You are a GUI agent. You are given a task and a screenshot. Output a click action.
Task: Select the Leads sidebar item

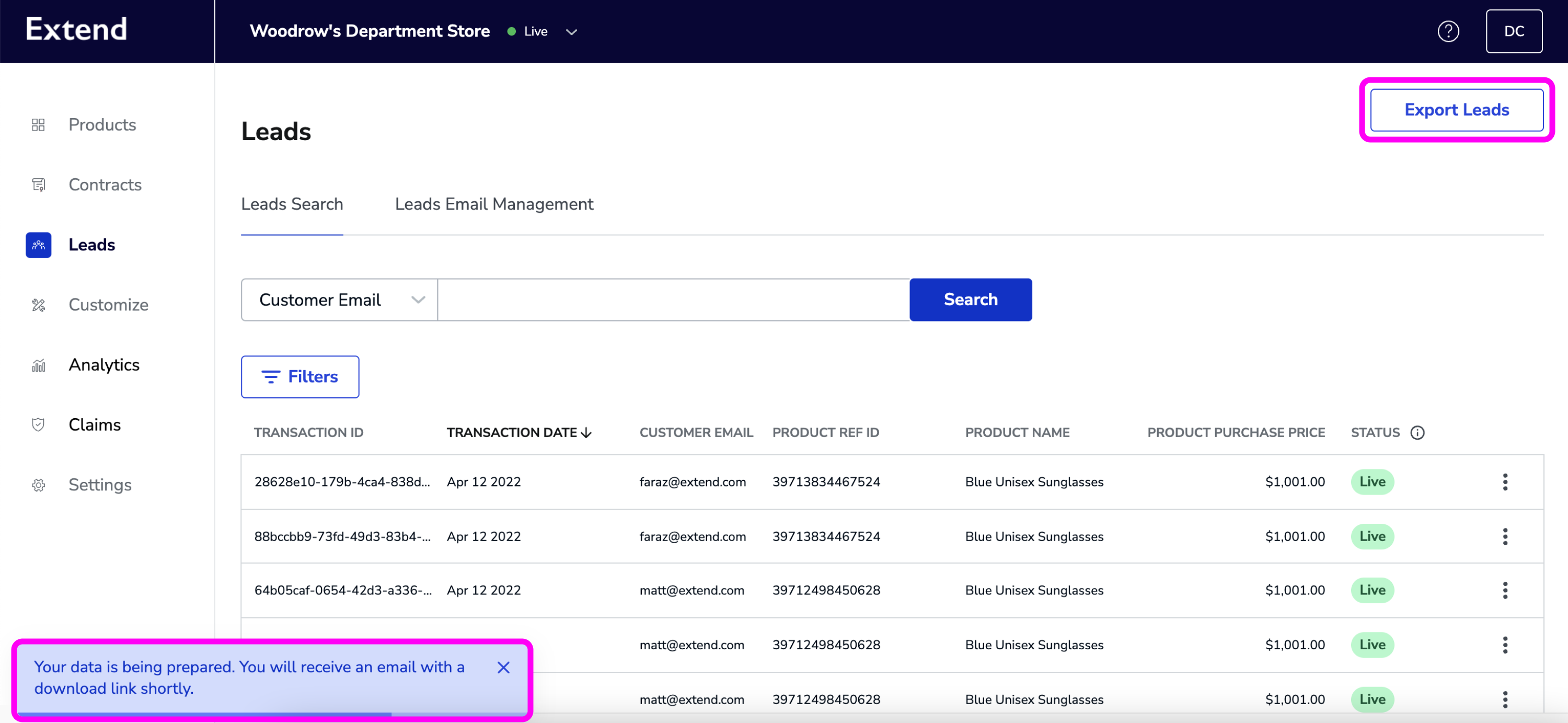(92, 245)
